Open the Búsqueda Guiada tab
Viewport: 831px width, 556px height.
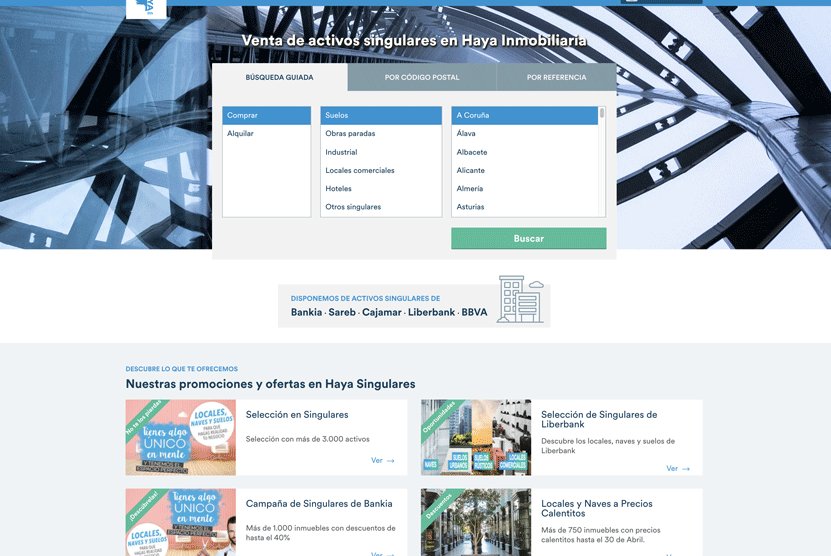(x=279, y=77)
